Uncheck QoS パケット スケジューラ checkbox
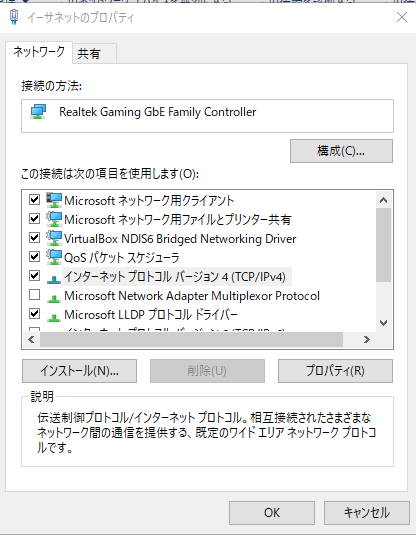This screenshot has height=535, width=416. [x=34, y=256]
